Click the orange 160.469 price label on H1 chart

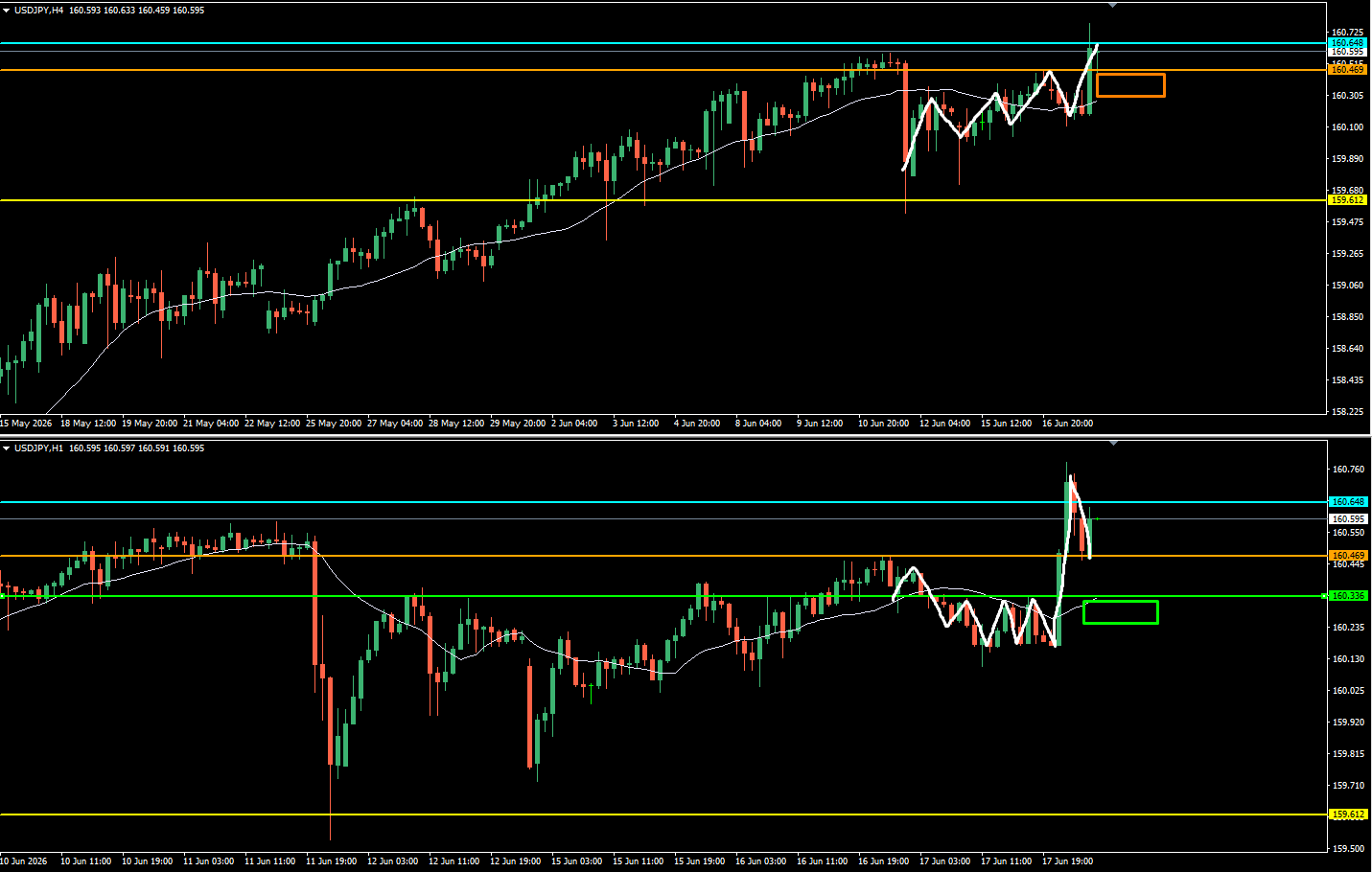[x=1347, y=556]
